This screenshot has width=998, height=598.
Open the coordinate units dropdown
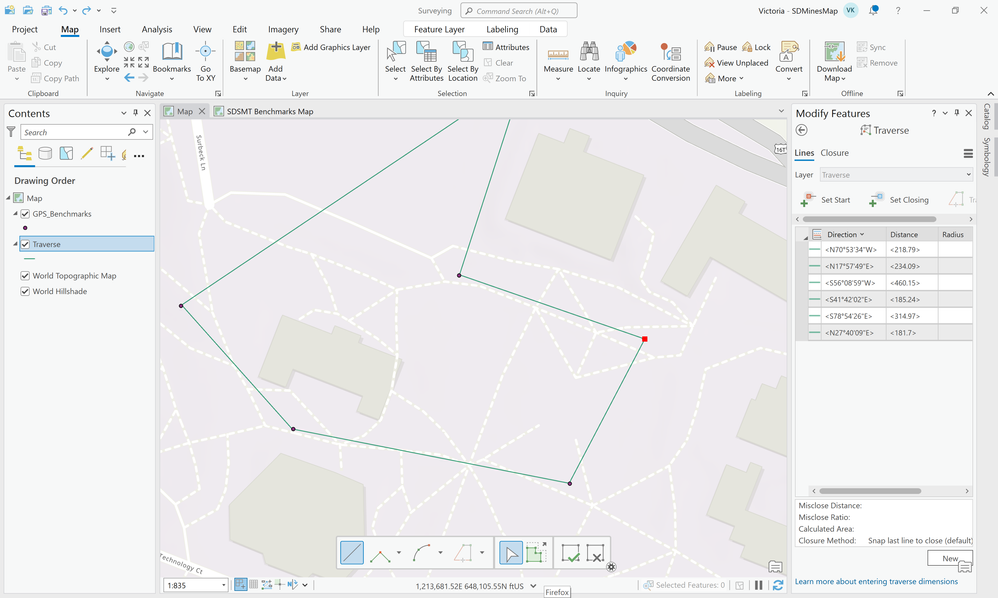pyautogui.click(x=533, y=586)
